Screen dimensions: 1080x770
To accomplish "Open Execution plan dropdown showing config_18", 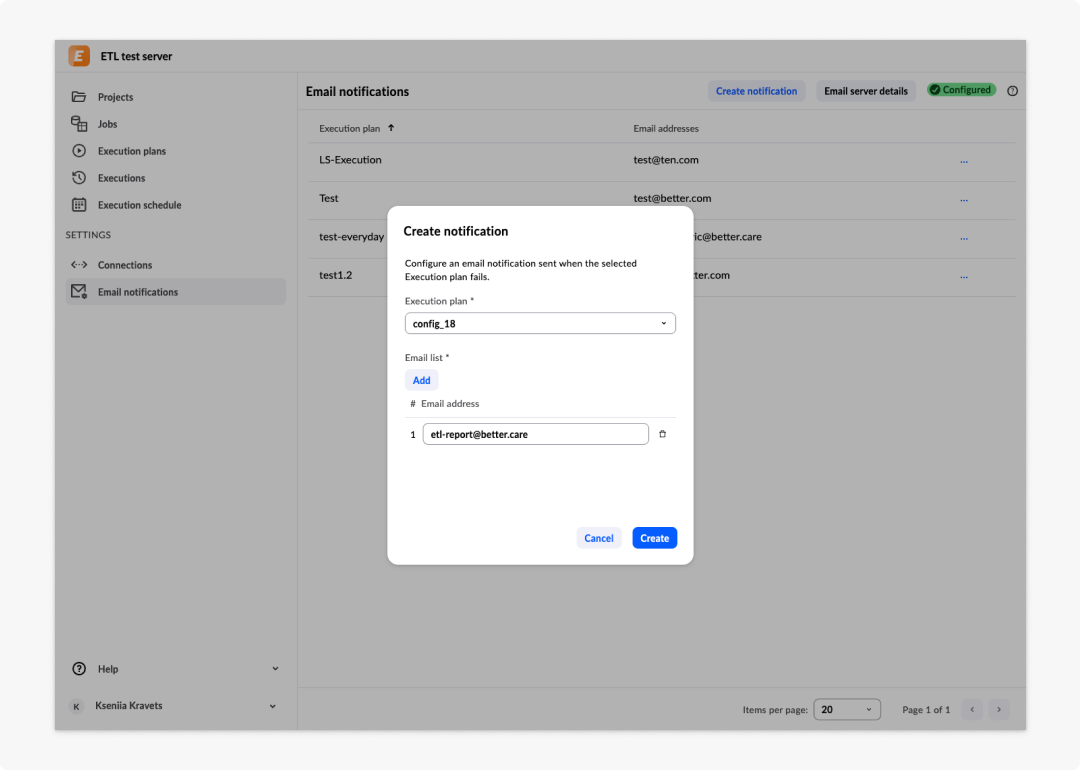I will [x=540, y=324].
